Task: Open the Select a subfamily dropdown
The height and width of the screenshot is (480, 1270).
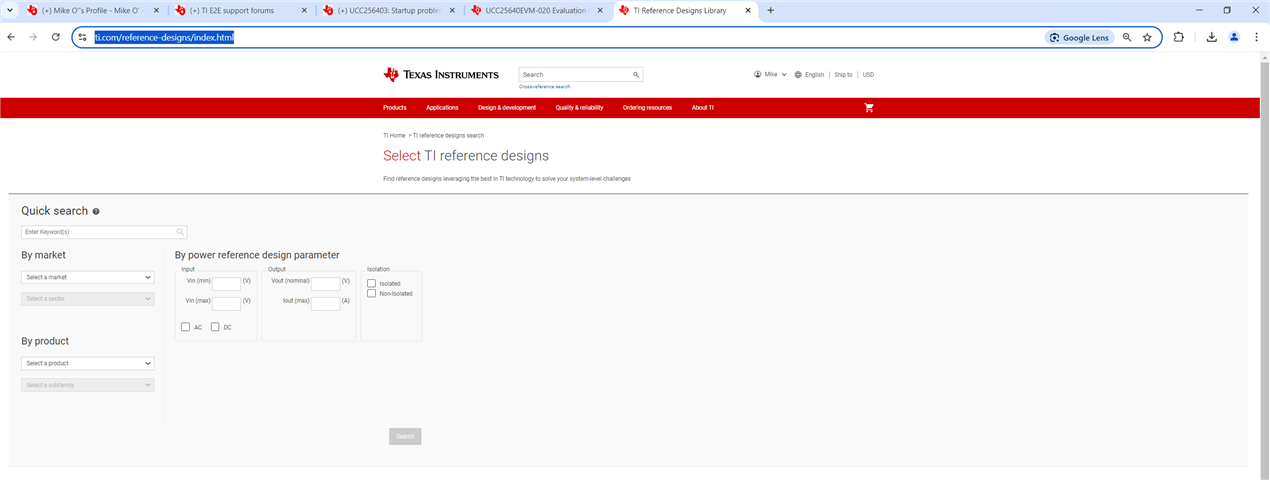Action: tap(88, 385)
